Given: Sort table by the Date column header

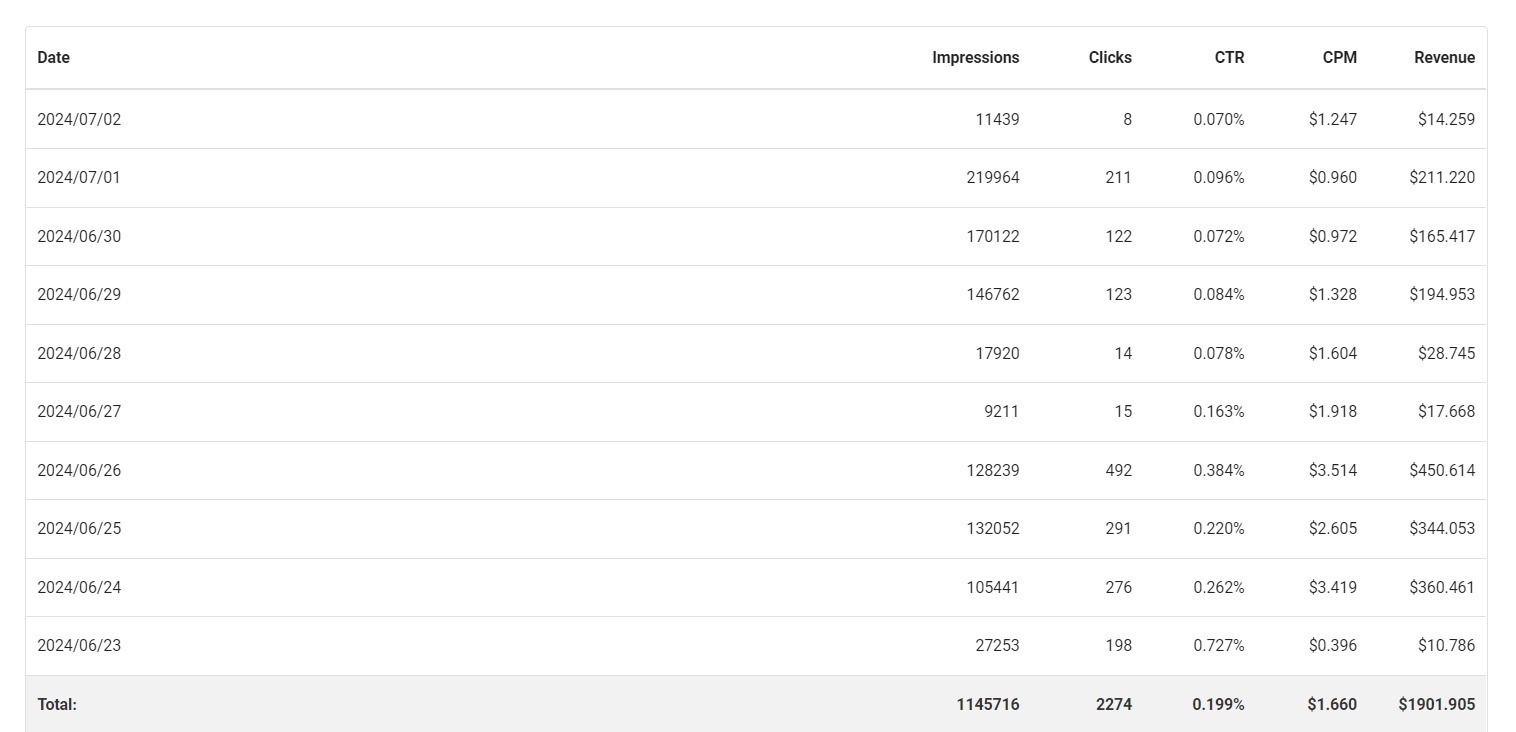Looking at the screenshot, I should (x=53, y=58).
